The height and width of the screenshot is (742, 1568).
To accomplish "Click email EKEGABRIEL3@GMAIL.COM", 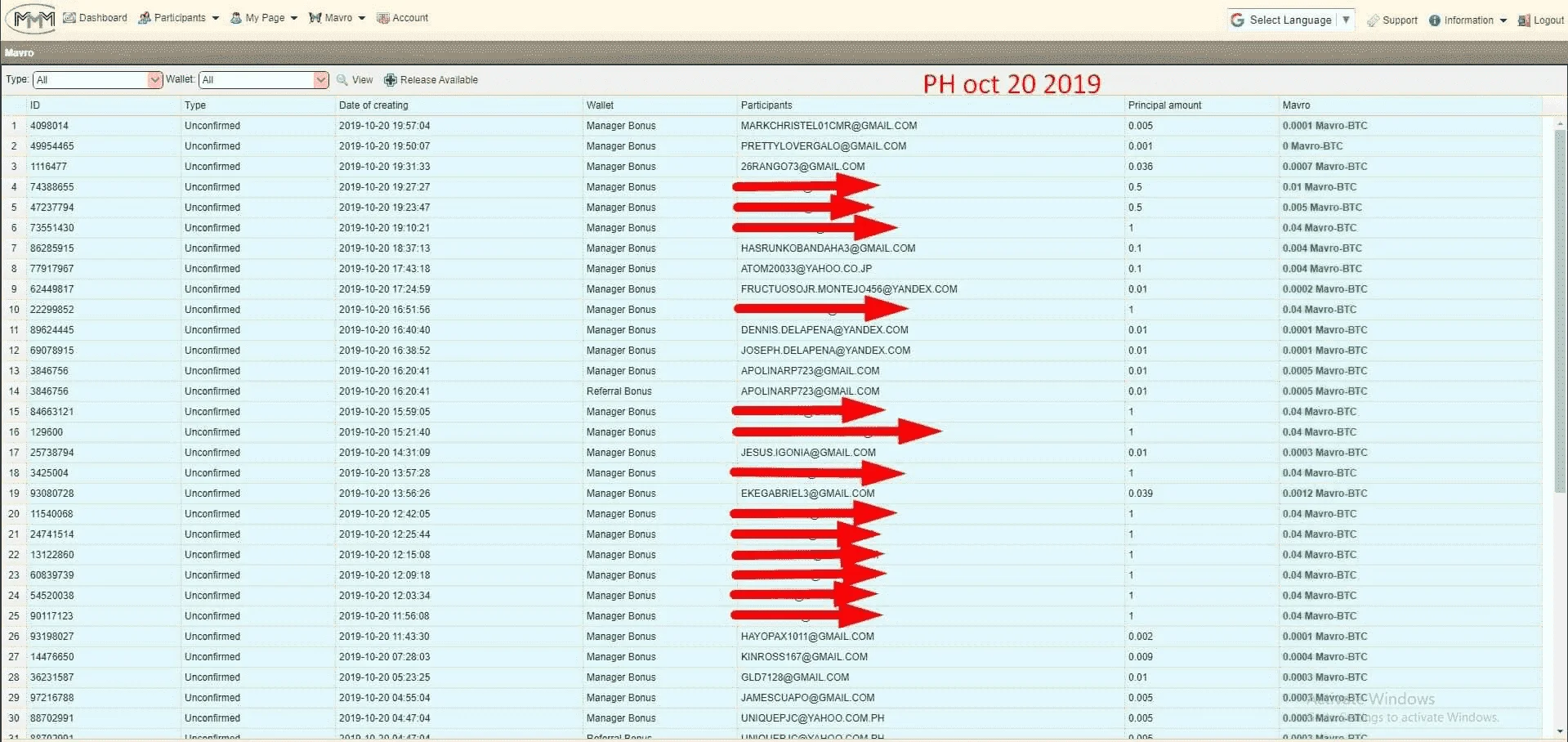I will pyautogui.click(x=807, y=494).
